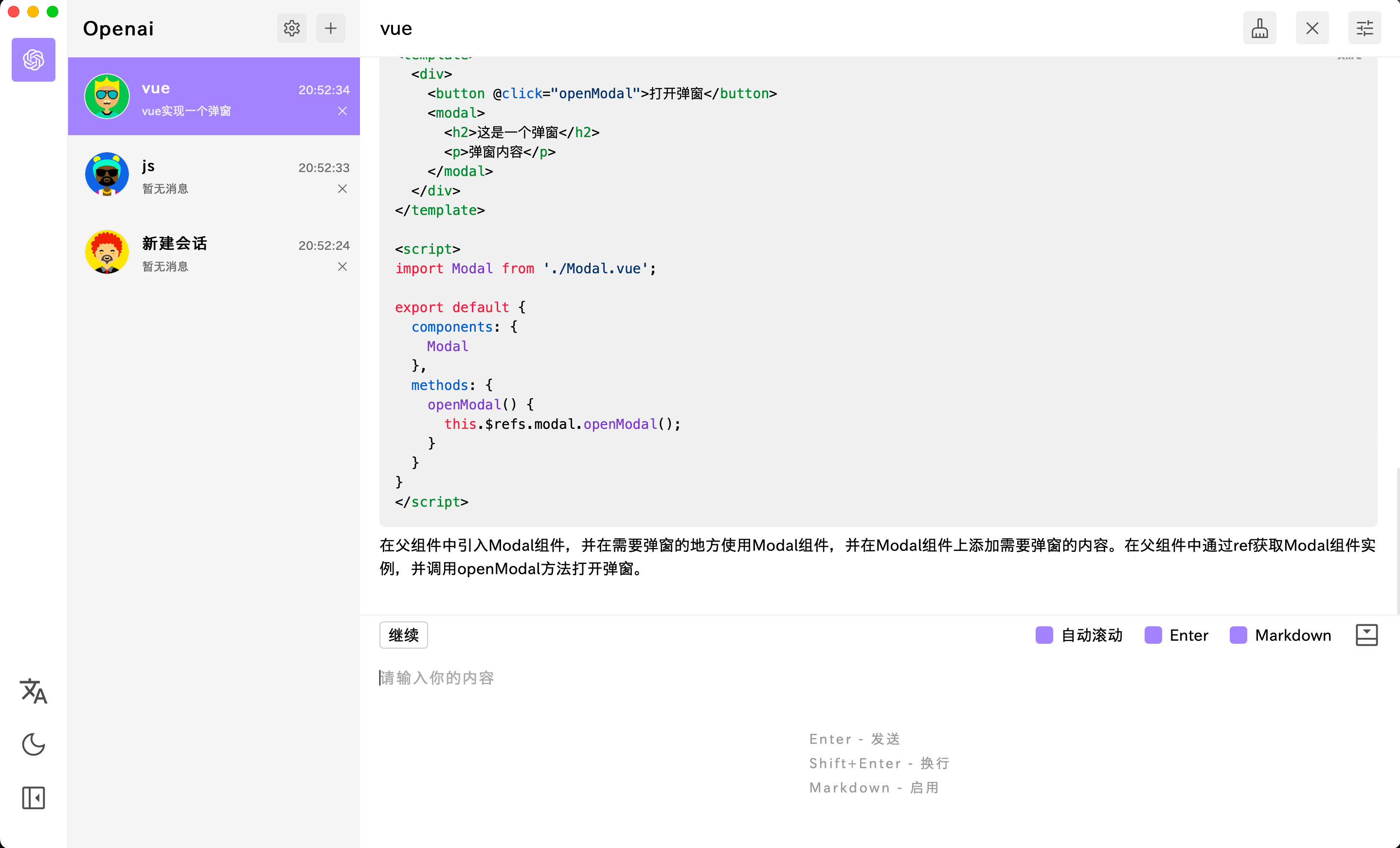Open settings with the gear icon

[x=291, y=28]
